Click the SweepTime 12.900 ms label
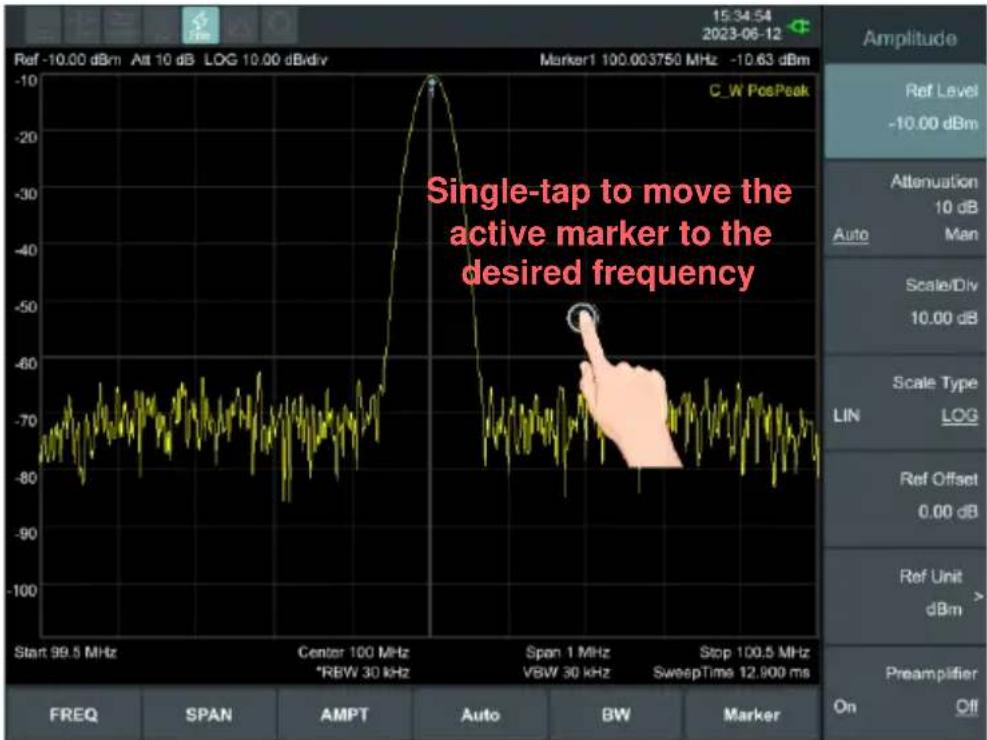Screen dimensions: 987x740 (x=731, y=673)
